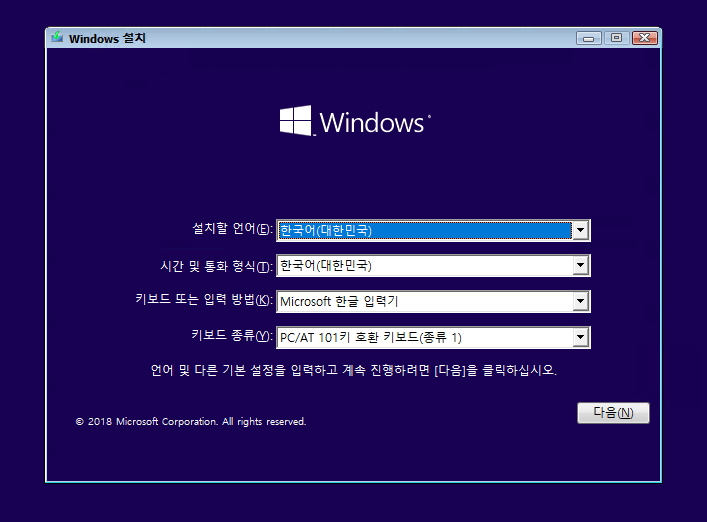Click the instruction text mentioning [다음]
Viewport: 707px width, 522px height.
click(x=354, y=370)
